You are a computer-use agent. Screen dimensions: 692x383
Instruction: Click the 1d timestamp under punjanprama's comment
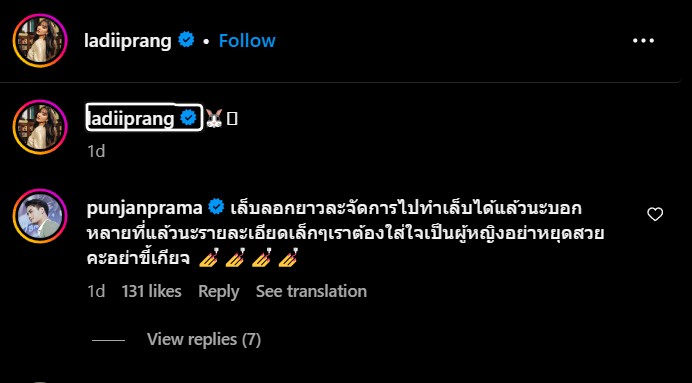96,291
